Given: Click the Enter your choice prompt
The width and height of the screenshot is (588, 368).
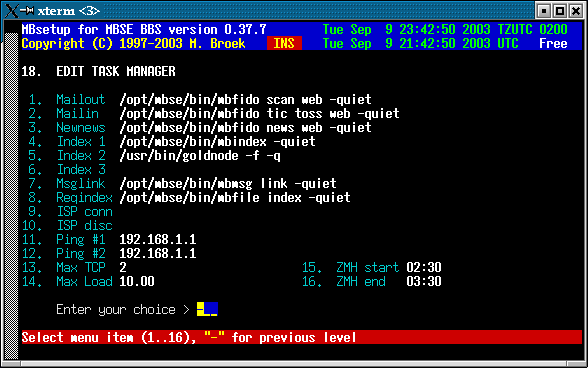Looking at the screenshot, I should click(x=123, y=309).
